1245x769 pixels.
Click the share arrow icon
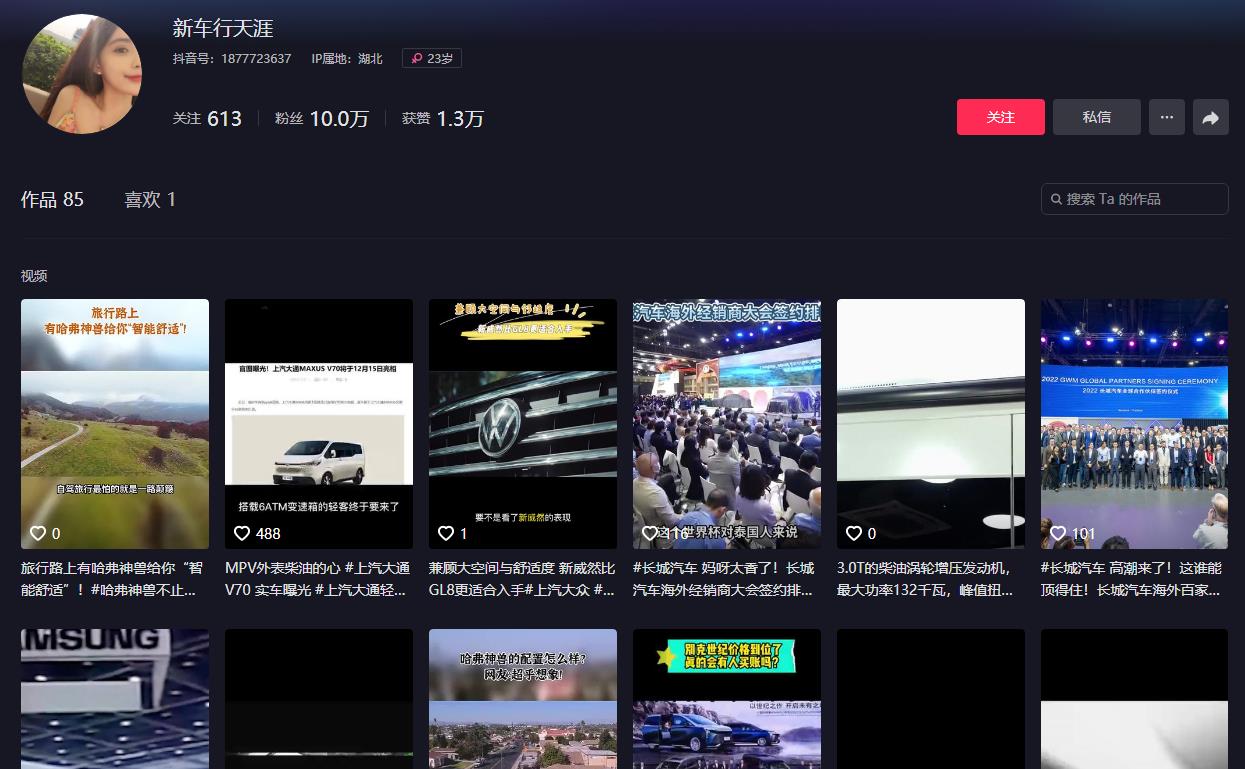1210,117
